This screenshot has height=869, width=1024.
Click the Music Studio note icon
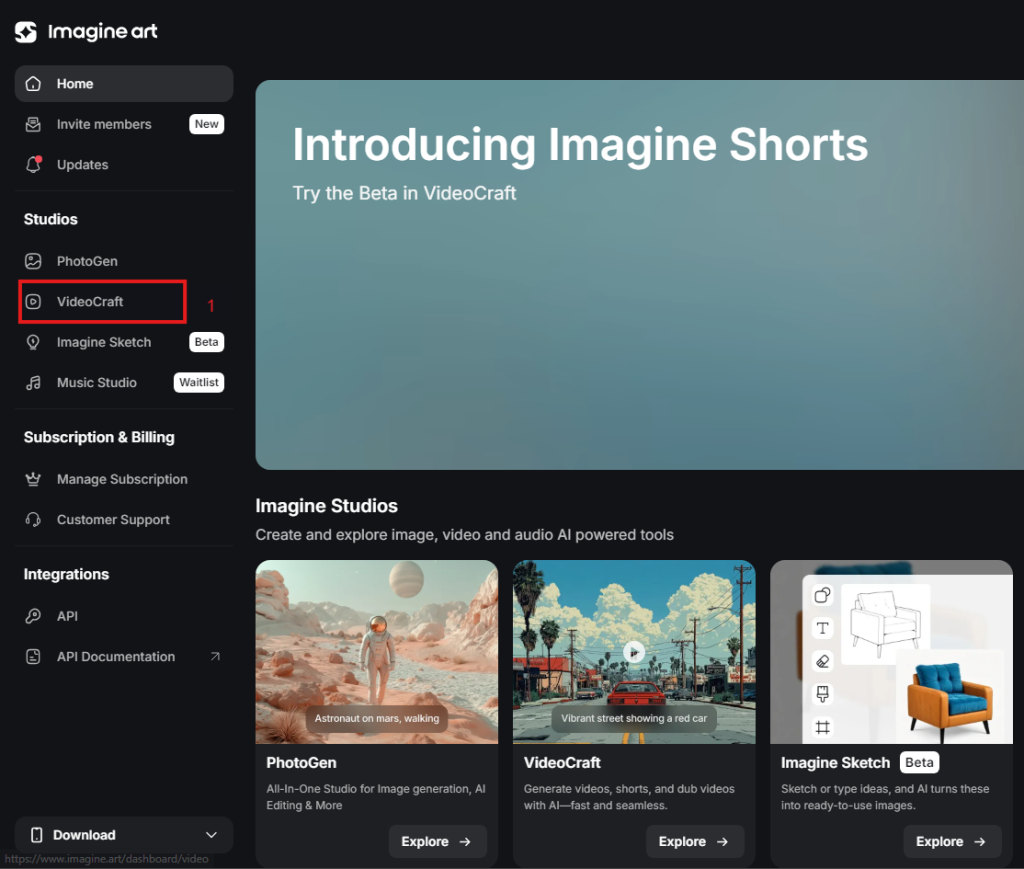(33, 383)
